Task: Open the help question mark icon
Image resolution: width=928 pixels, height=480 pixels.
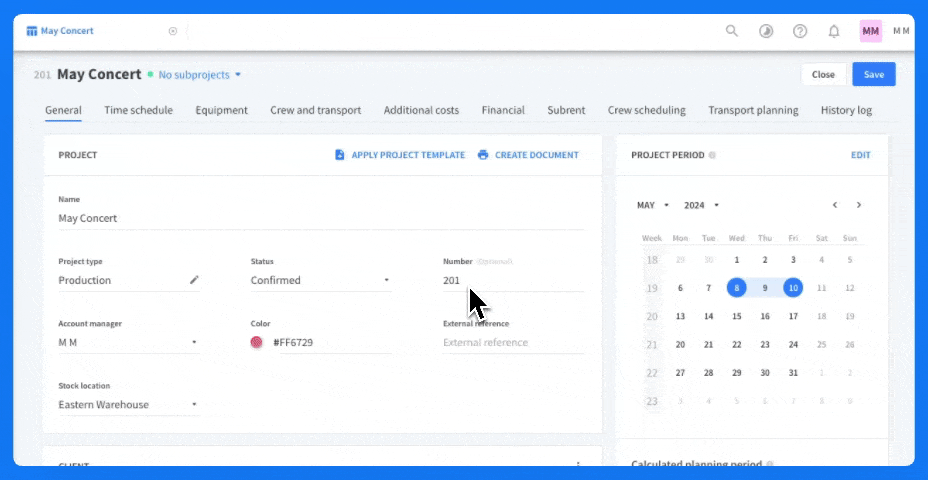Action: [x=800, y=31]
